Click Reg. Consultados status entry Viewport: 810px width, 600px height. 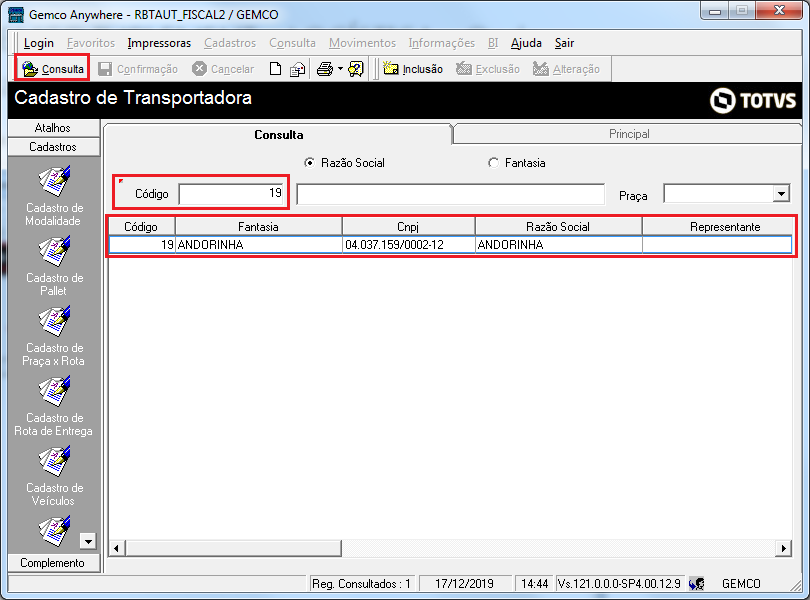362,584
